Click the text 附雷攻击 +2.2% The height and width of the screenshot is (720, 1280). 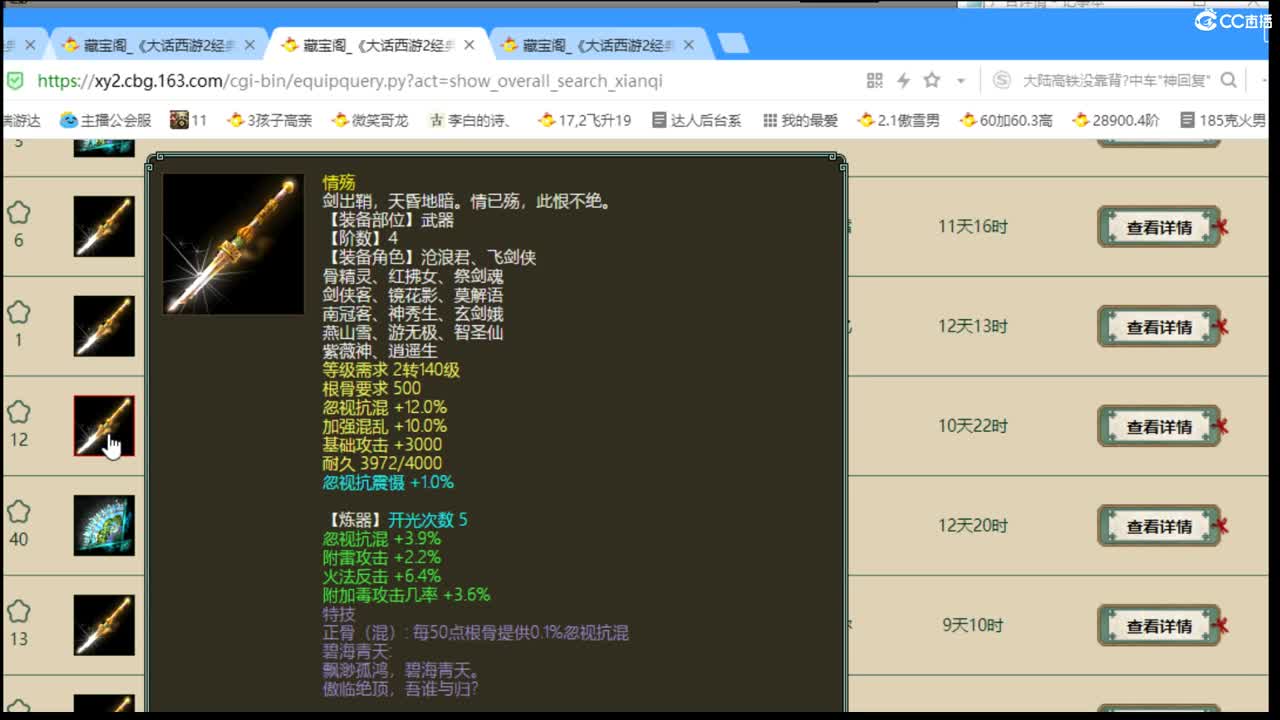[381, 557]
